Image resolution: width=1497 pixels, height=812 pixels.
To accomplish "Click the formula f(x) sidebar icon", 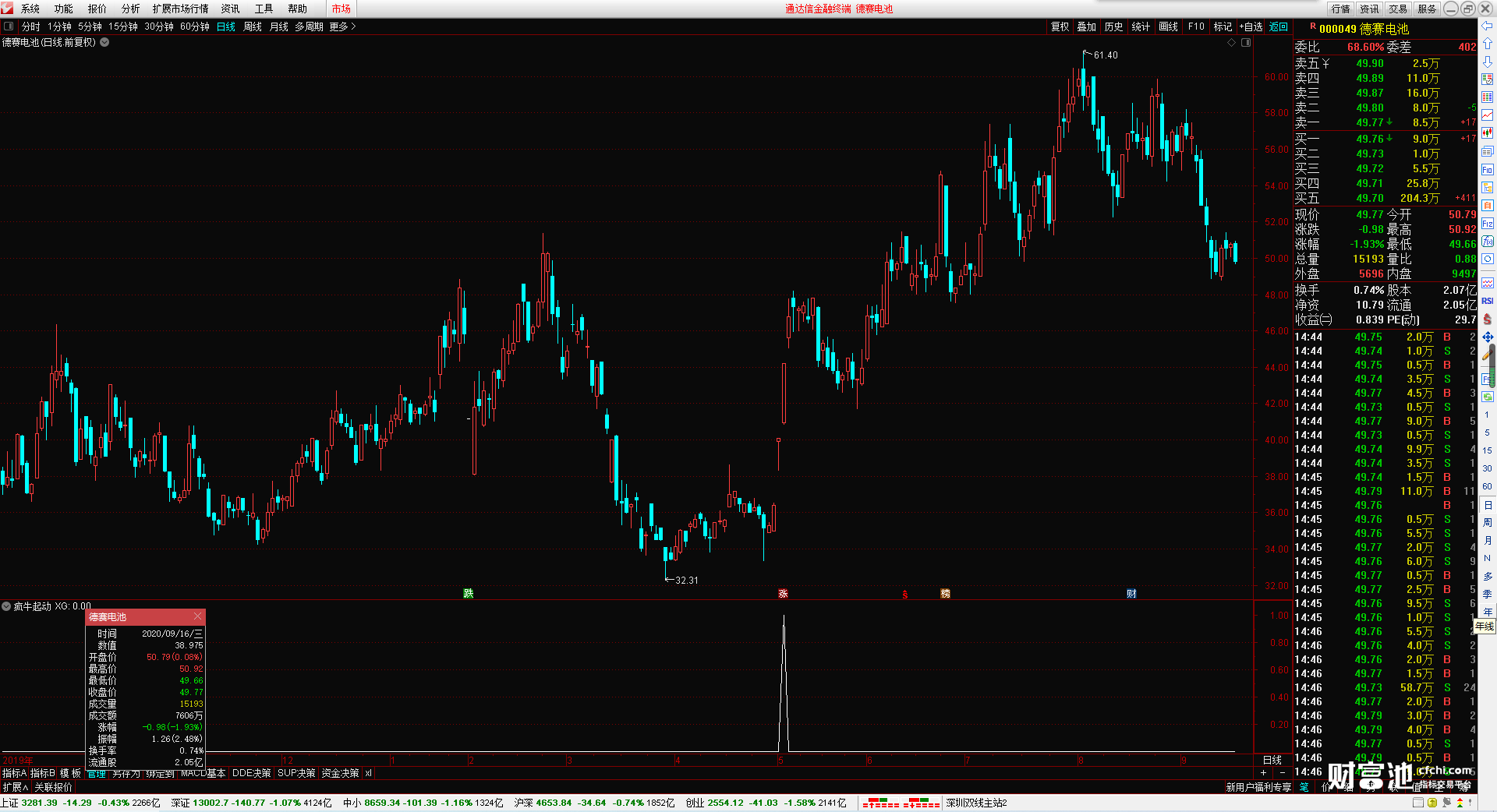I will [1488, 242].
